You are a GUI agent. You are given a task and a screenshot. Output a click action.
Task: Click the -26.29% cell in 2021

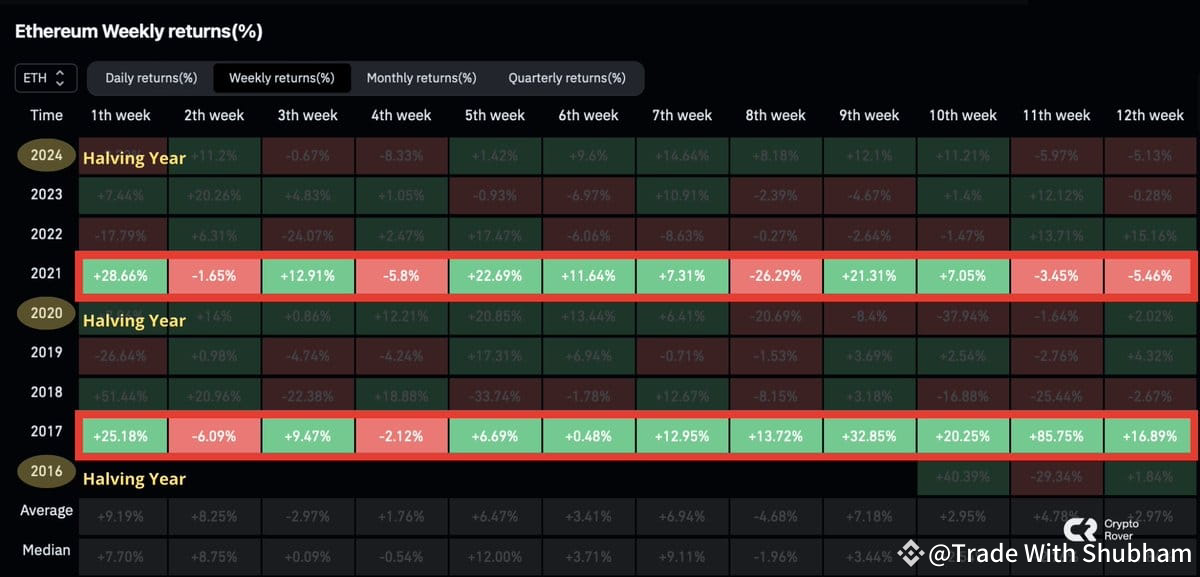[776, 275]
